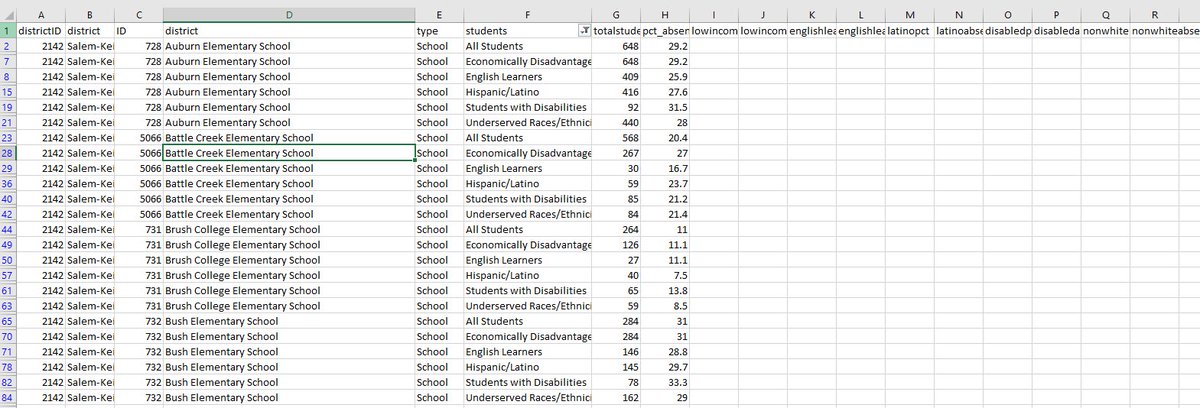Click Salem-Kei district cell in row 63
The image size is (1200, 408).
point(89,306)
